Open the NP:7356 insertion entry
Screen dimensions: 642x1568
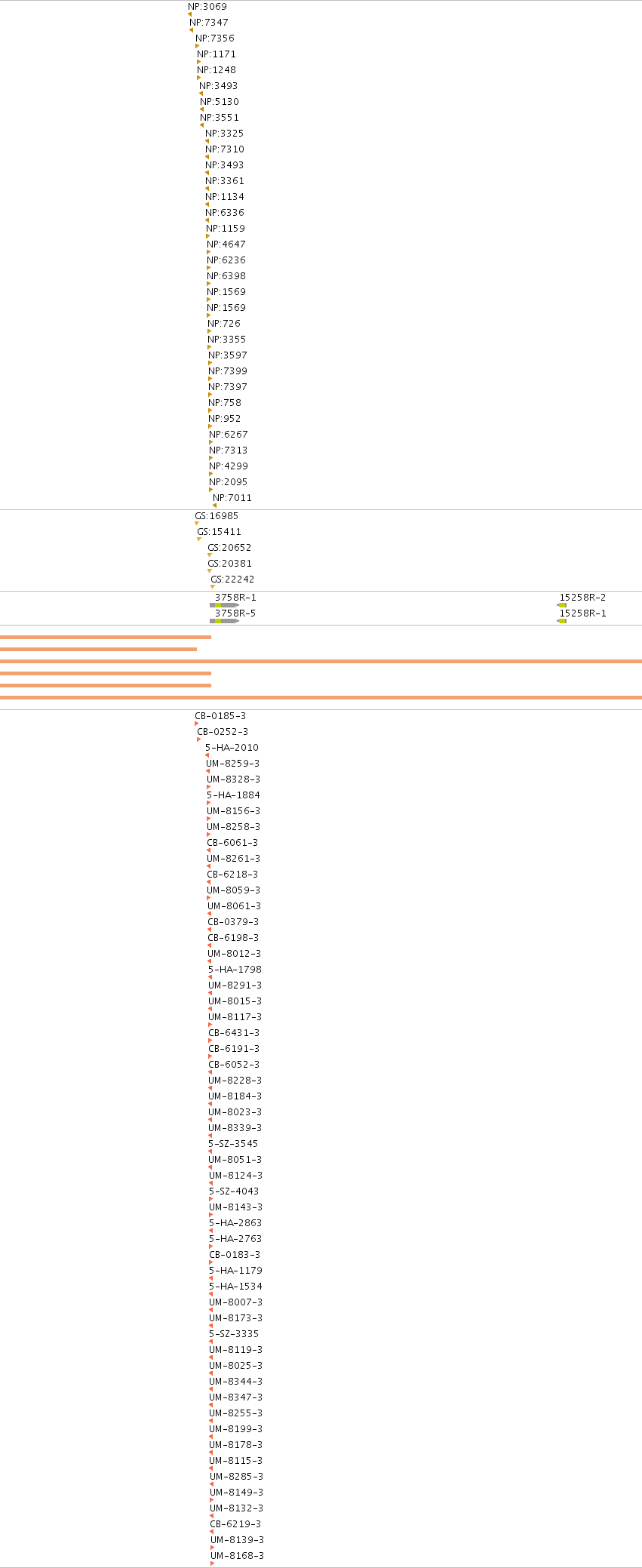(x=215, y=38)
